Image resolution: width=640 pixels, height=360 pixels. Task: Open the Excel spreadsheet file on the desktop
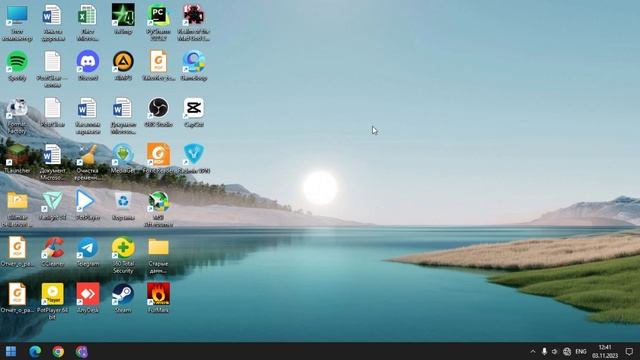[x=87, y=23]
